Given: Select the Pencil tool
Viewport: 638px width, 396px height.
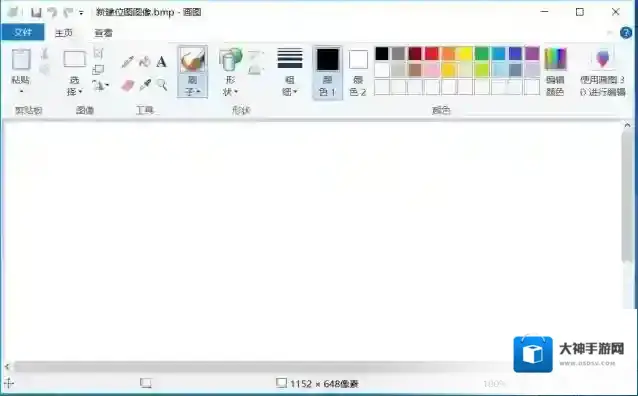Looking at the screenshot, I should [127, 61].
